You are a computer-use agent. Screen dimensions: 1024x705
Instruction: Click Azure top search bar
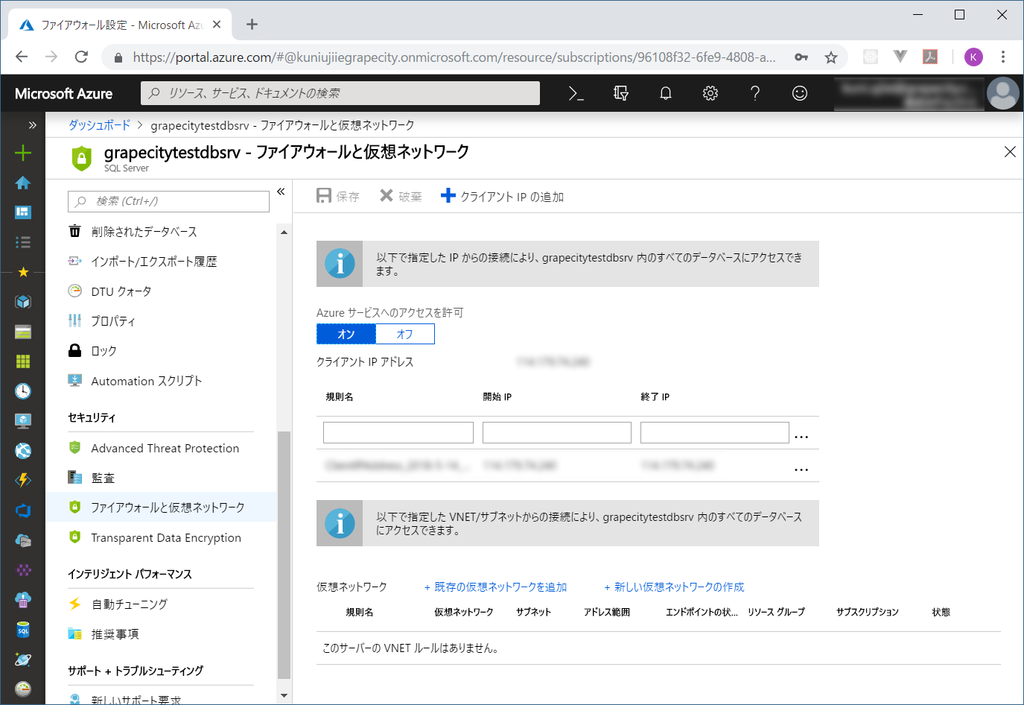tap(340, 93)
